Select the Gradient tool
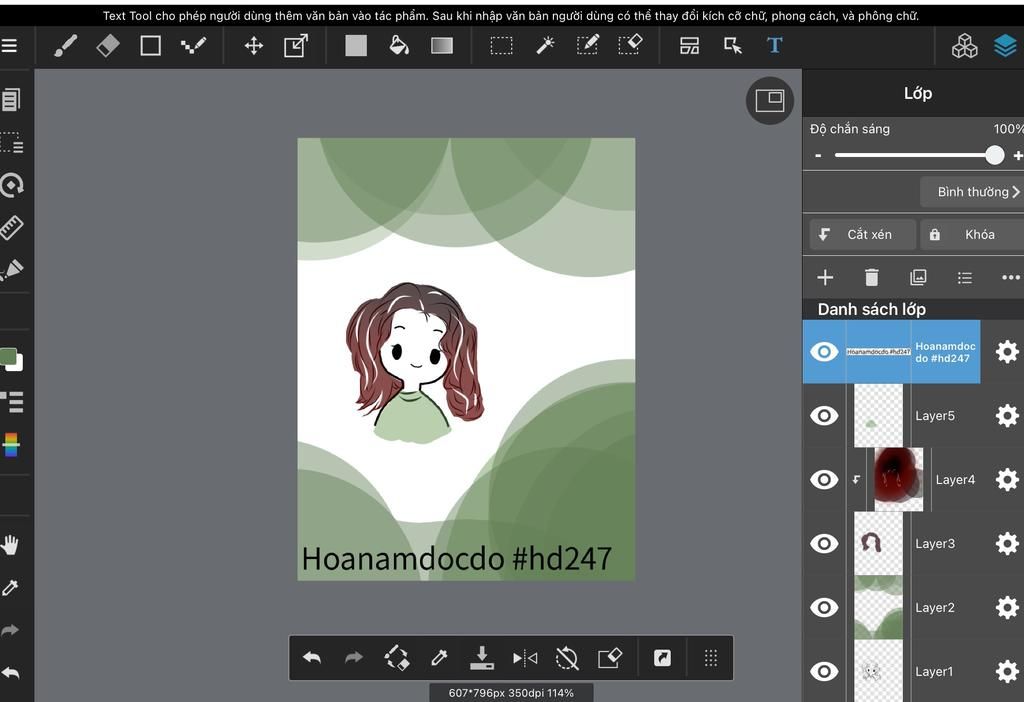 442,46
